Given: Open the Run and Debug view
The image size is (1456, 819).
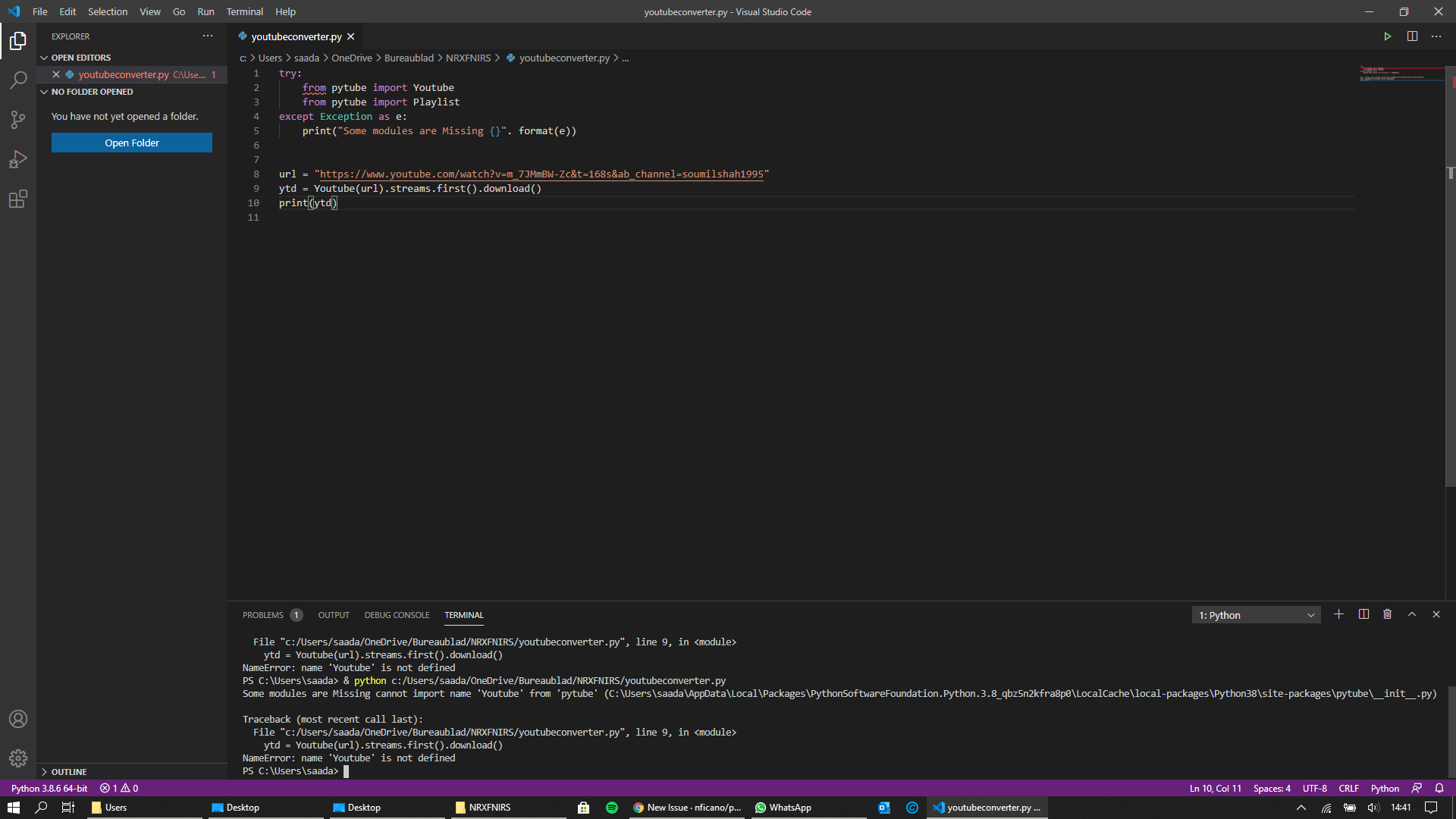Looking at the screenshot, I should [x=18, y=159].
